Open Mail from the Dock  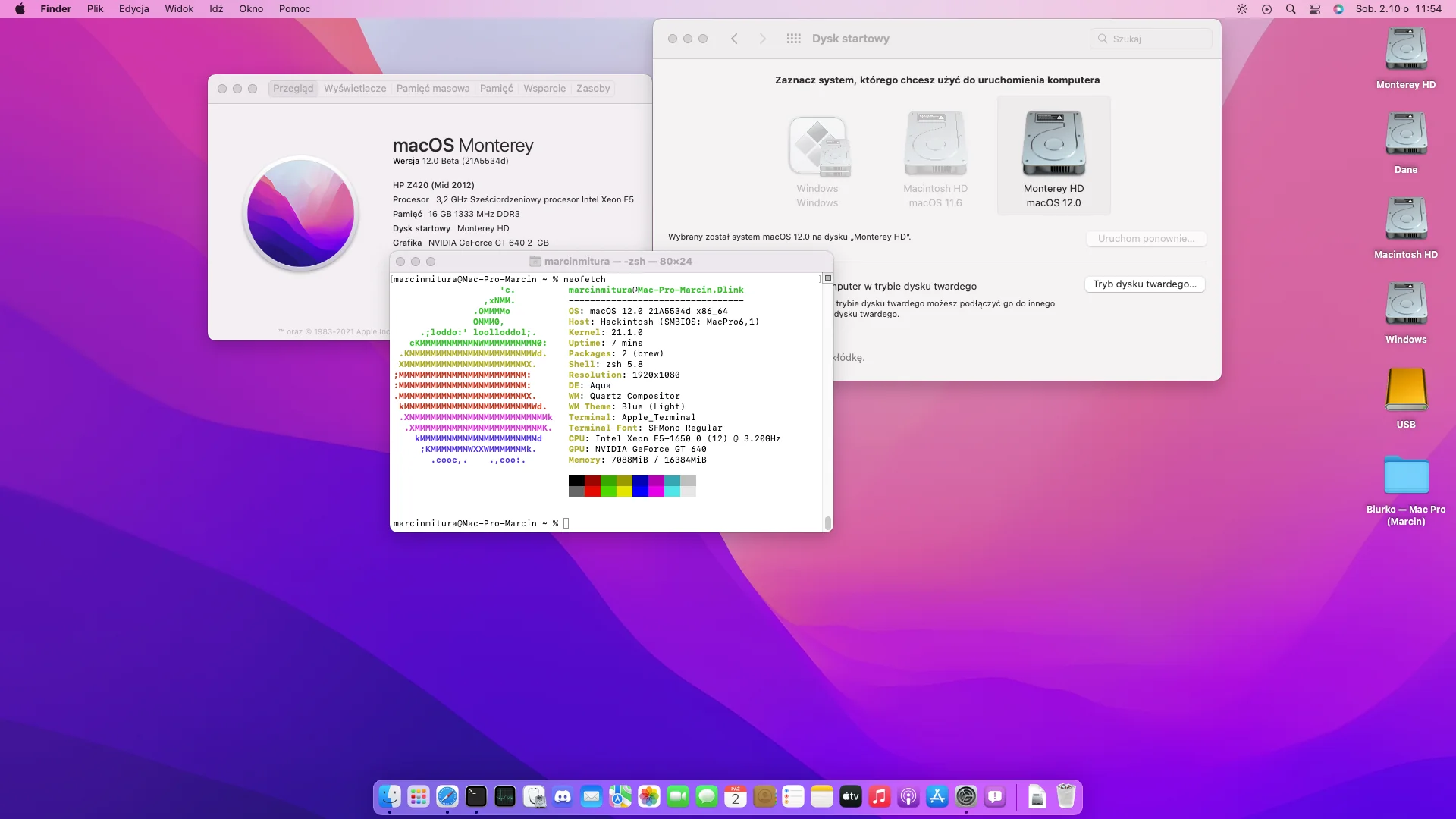(x=591, y=796)
